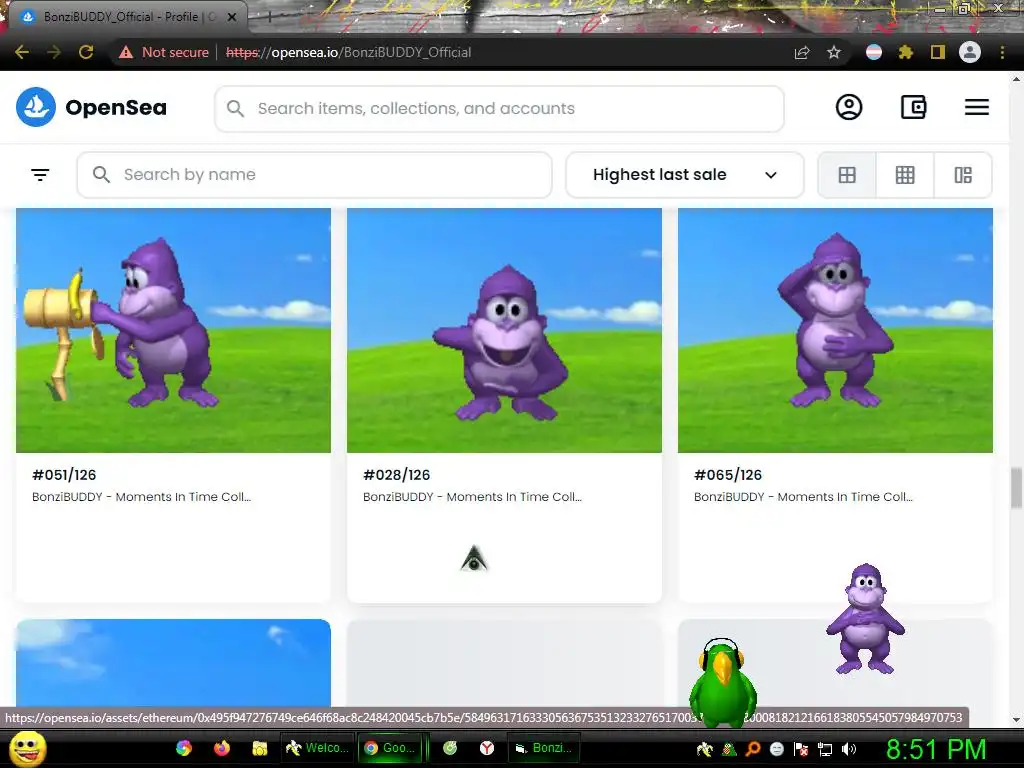Toggle the filter sidebar icon

click(x=40, y=174)
